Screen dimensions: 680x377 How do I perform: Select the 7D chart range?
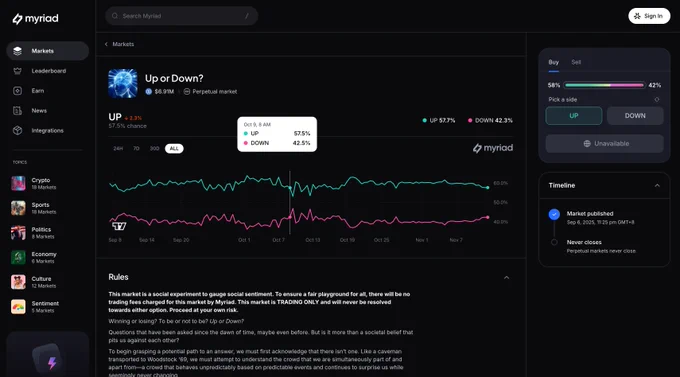[x=136, y=148]
